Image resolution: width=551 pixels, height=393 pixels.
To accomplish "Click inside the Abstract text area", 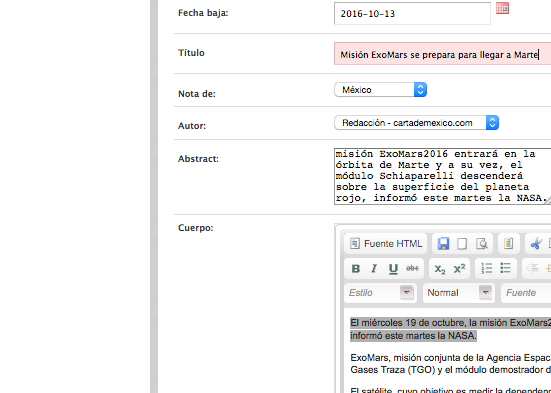I will pyautogui.click(x=442, y=176).
